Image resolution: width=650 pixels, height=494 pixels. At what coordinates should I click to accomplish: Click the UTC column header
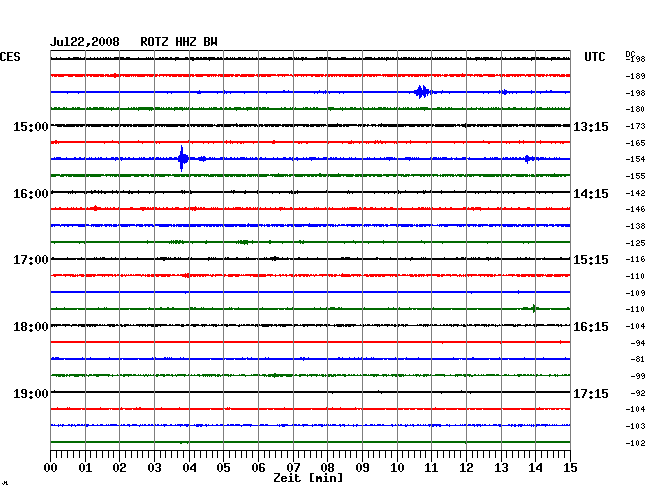(x=594, y=57)
